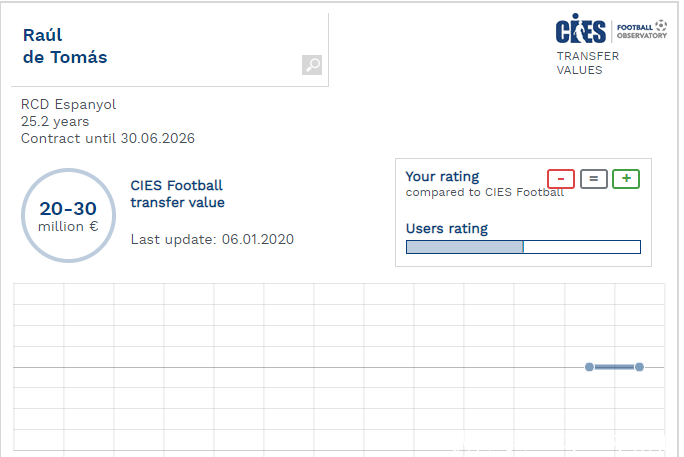Click the red minus rating button
The width and height of the screenshot is (684, 457).
pyautogui.click(x=561, y=179)
